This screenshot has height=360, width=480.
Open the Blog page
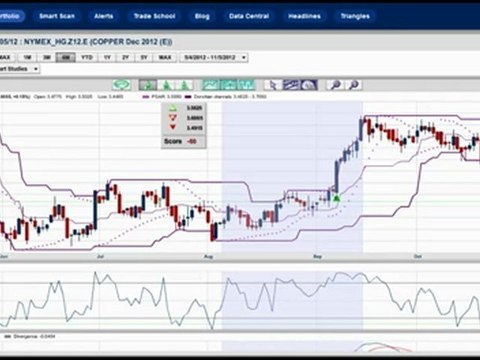202,16
